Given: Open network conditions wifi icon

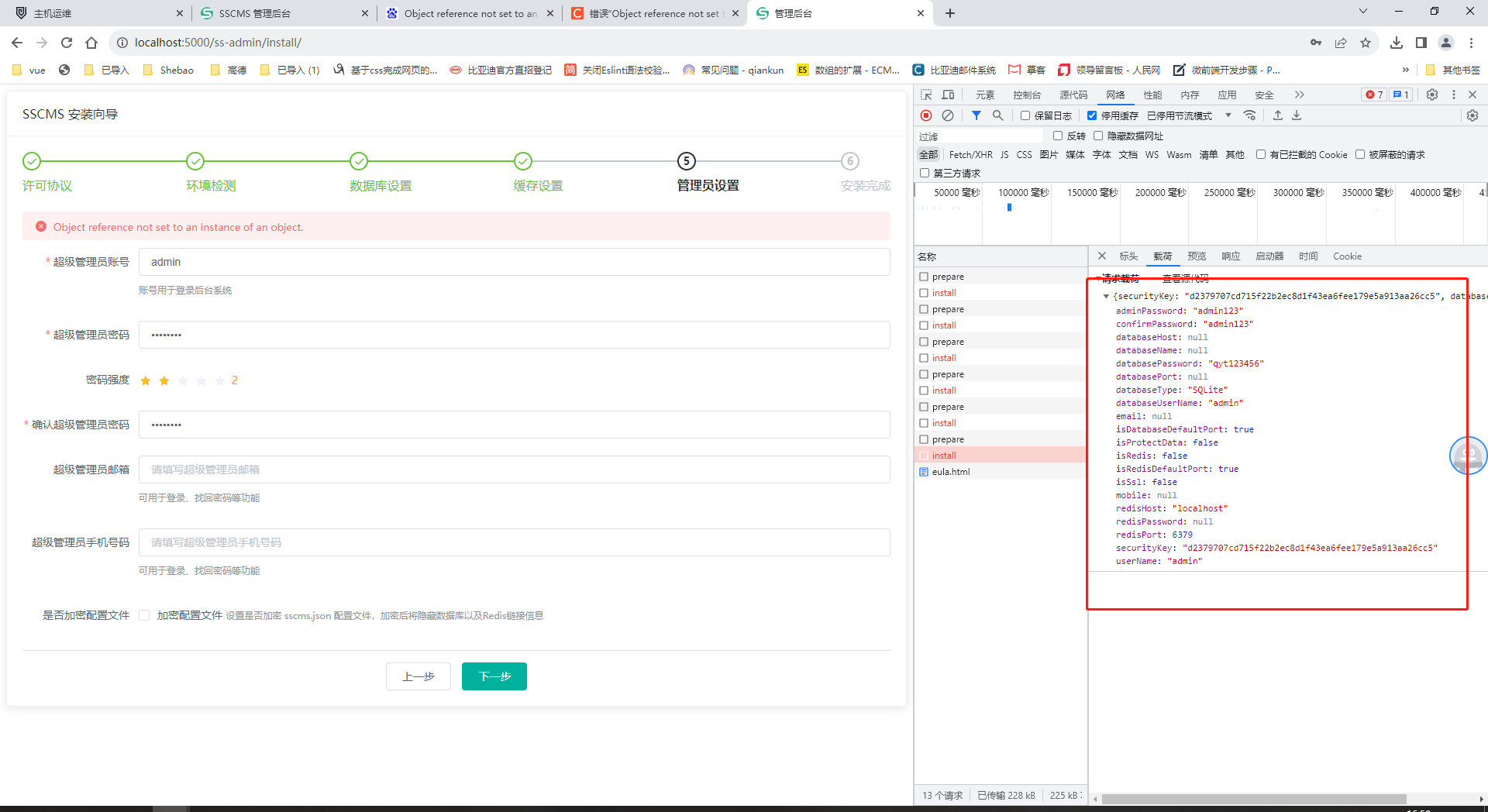Looking at the screenshot, I should 1250,115.
